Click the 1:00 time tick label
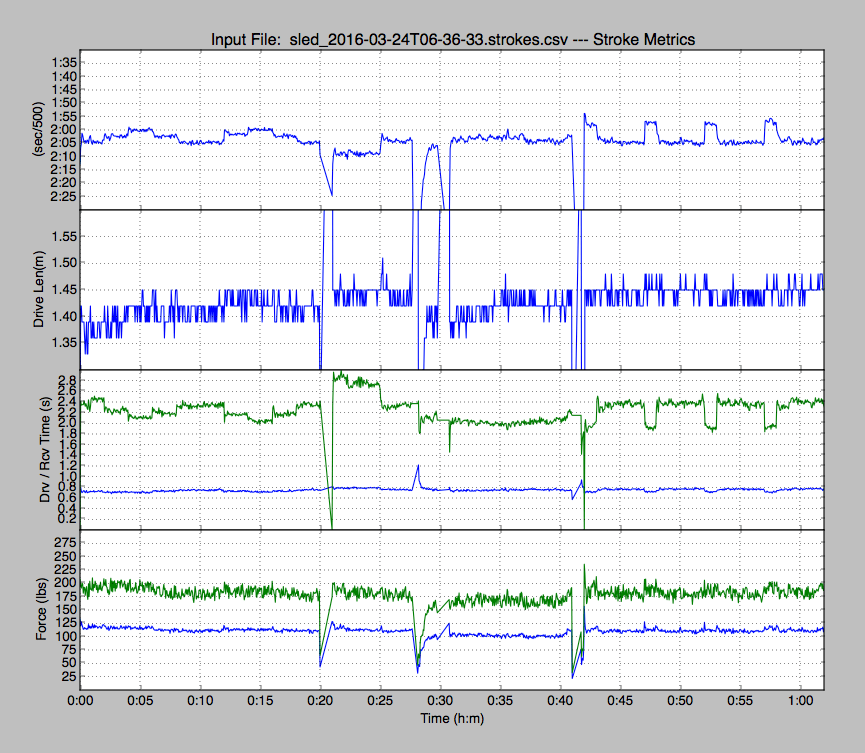Viewport: 865px width, 753px height. (800, 702)
